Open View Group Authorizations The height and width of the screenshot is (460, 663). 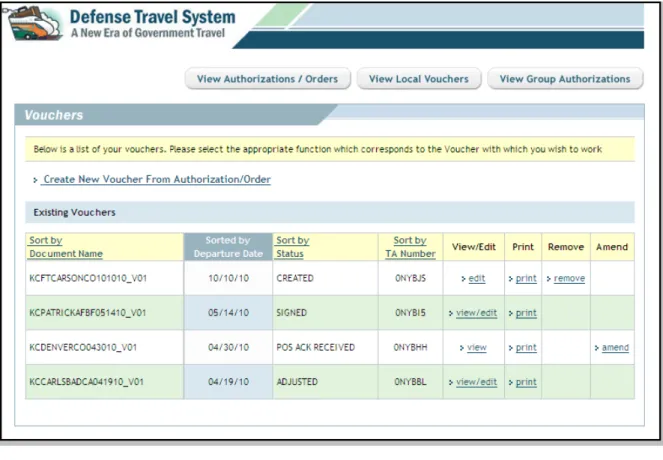coord(565,79)
